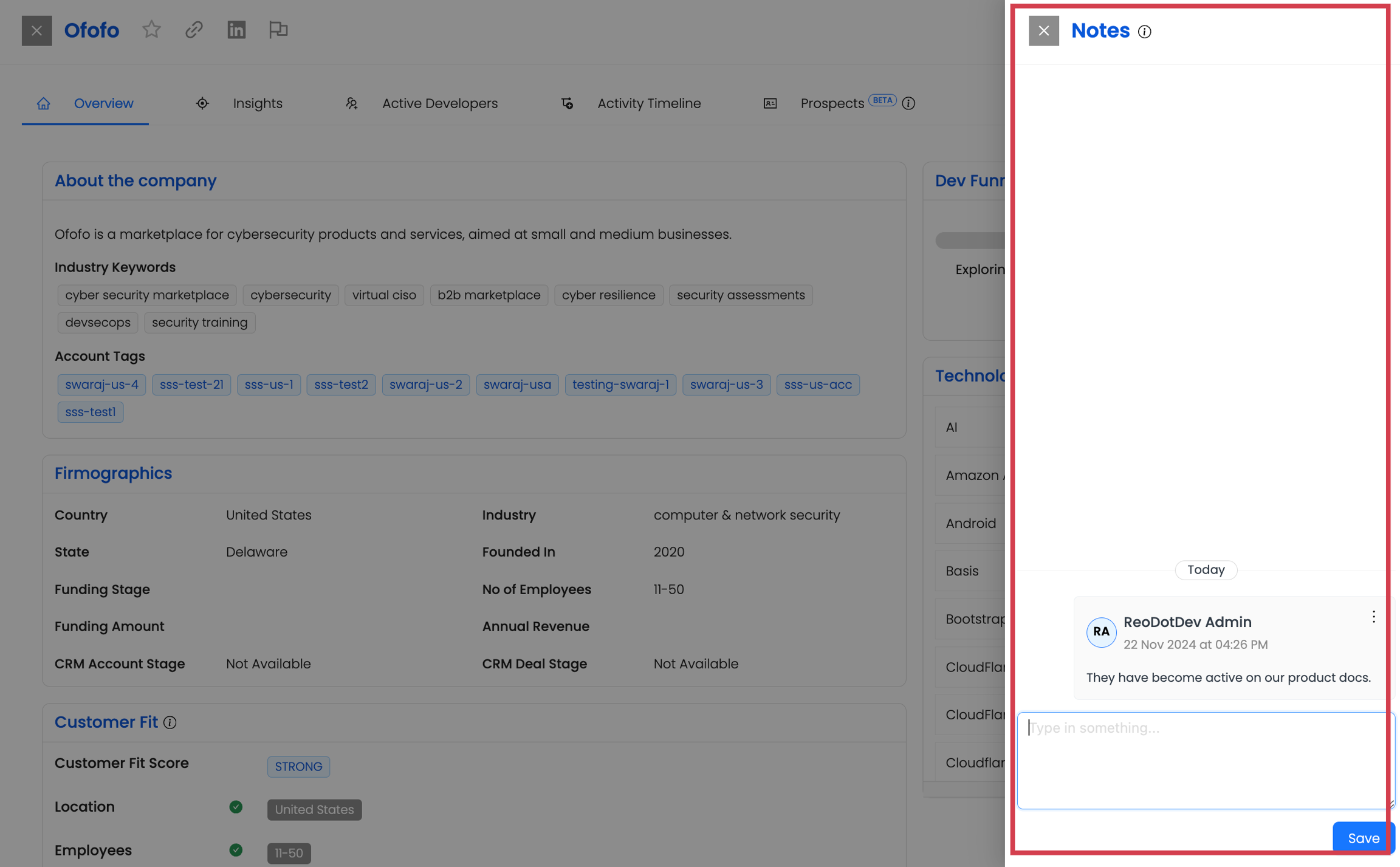Click the Dev Funnel progress bar
Screen dimensions: 1400x867
(970, 241)
